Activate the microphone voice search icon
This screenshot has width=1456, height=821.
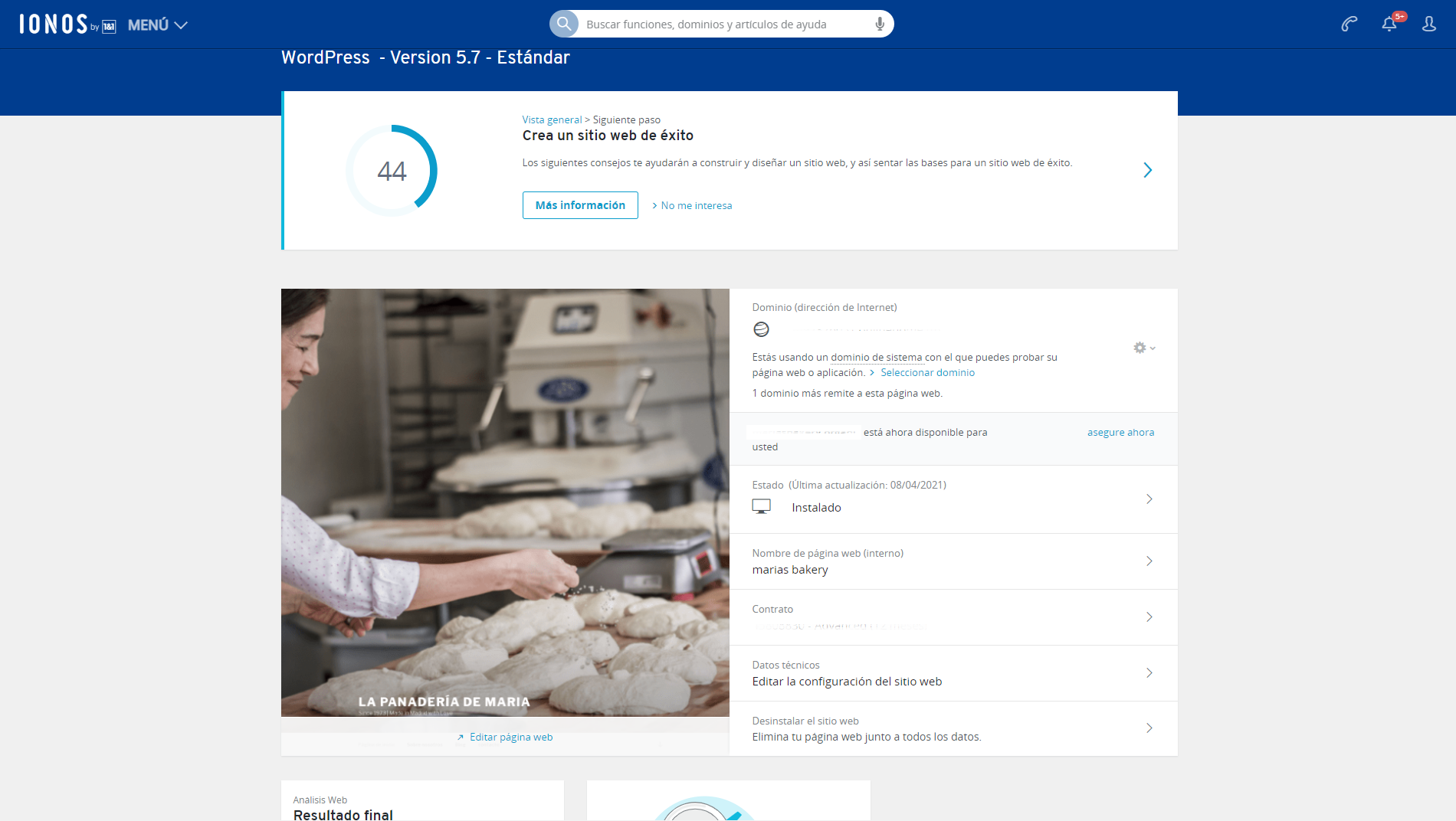coord(880,25)
